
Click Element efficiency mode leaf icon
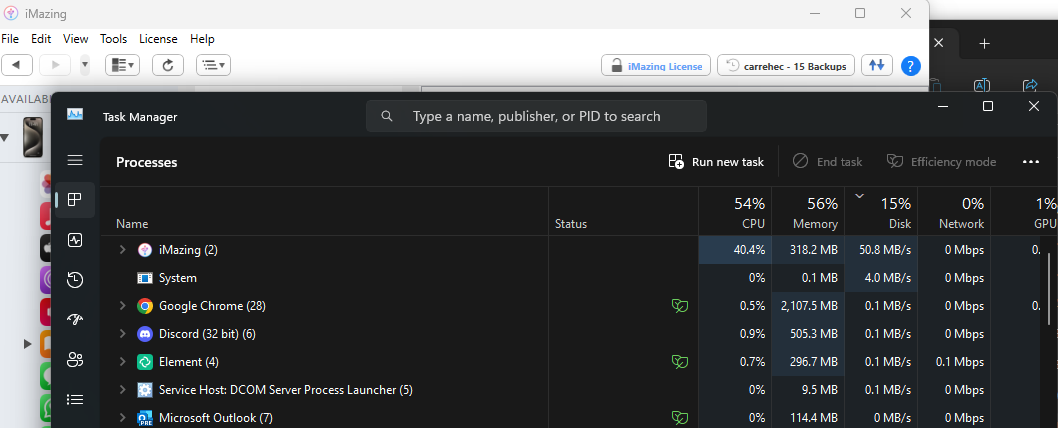coord(679,362)
